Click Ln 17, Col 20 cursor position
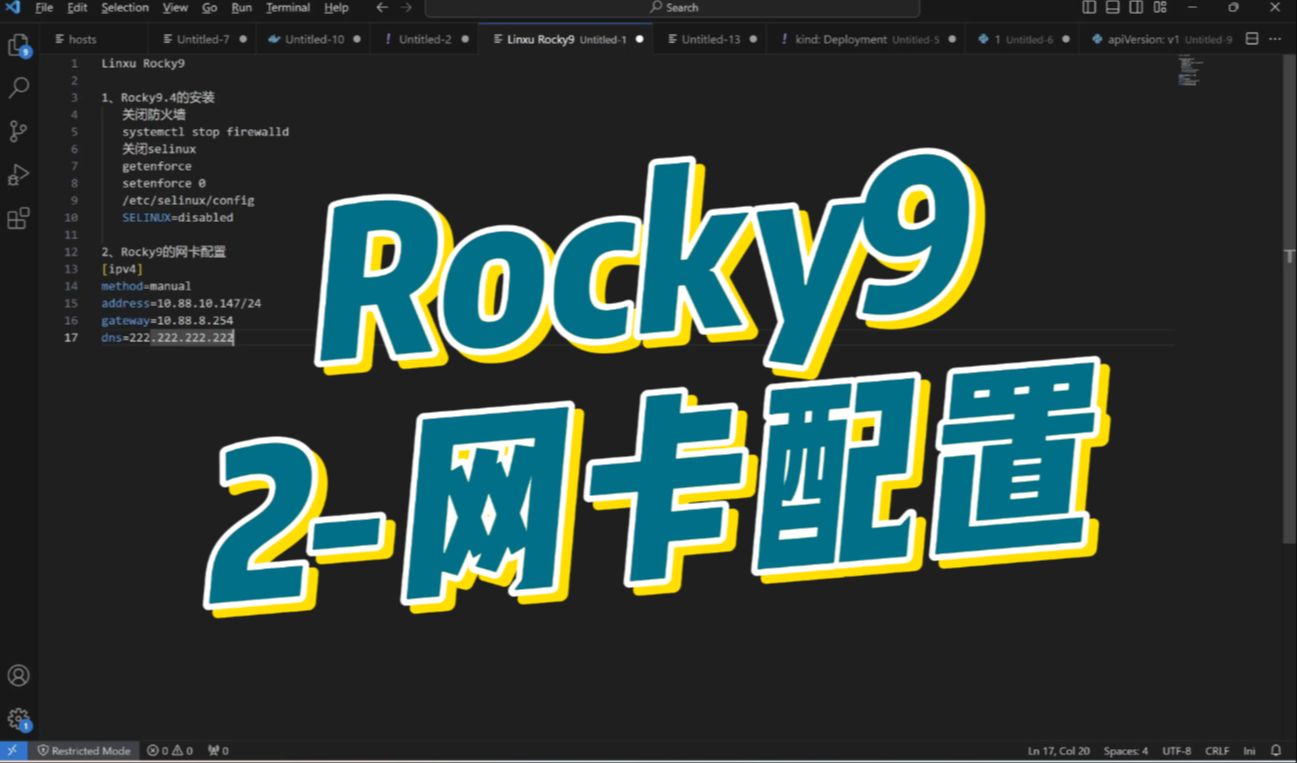The width and height of the screenshot is (1297, 763). click(1058, 750)
